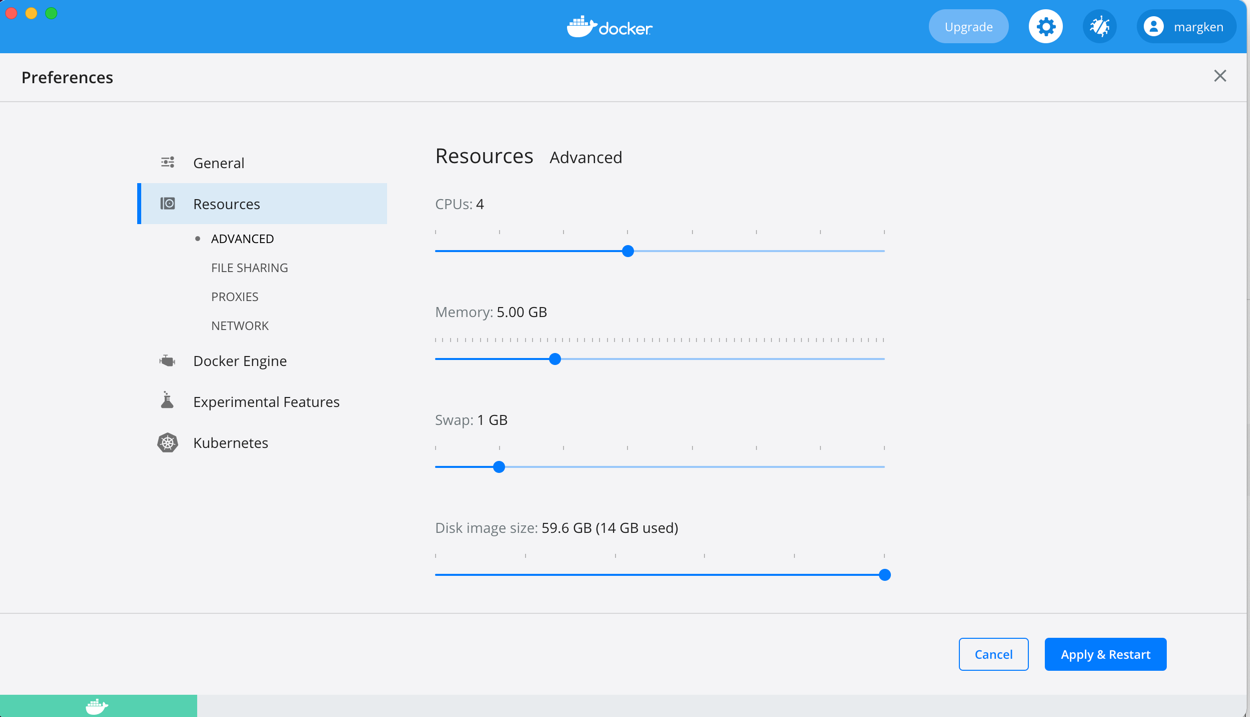Click the Upgrade button
The image size is (1250, 717).
click(x=968, y=26)
